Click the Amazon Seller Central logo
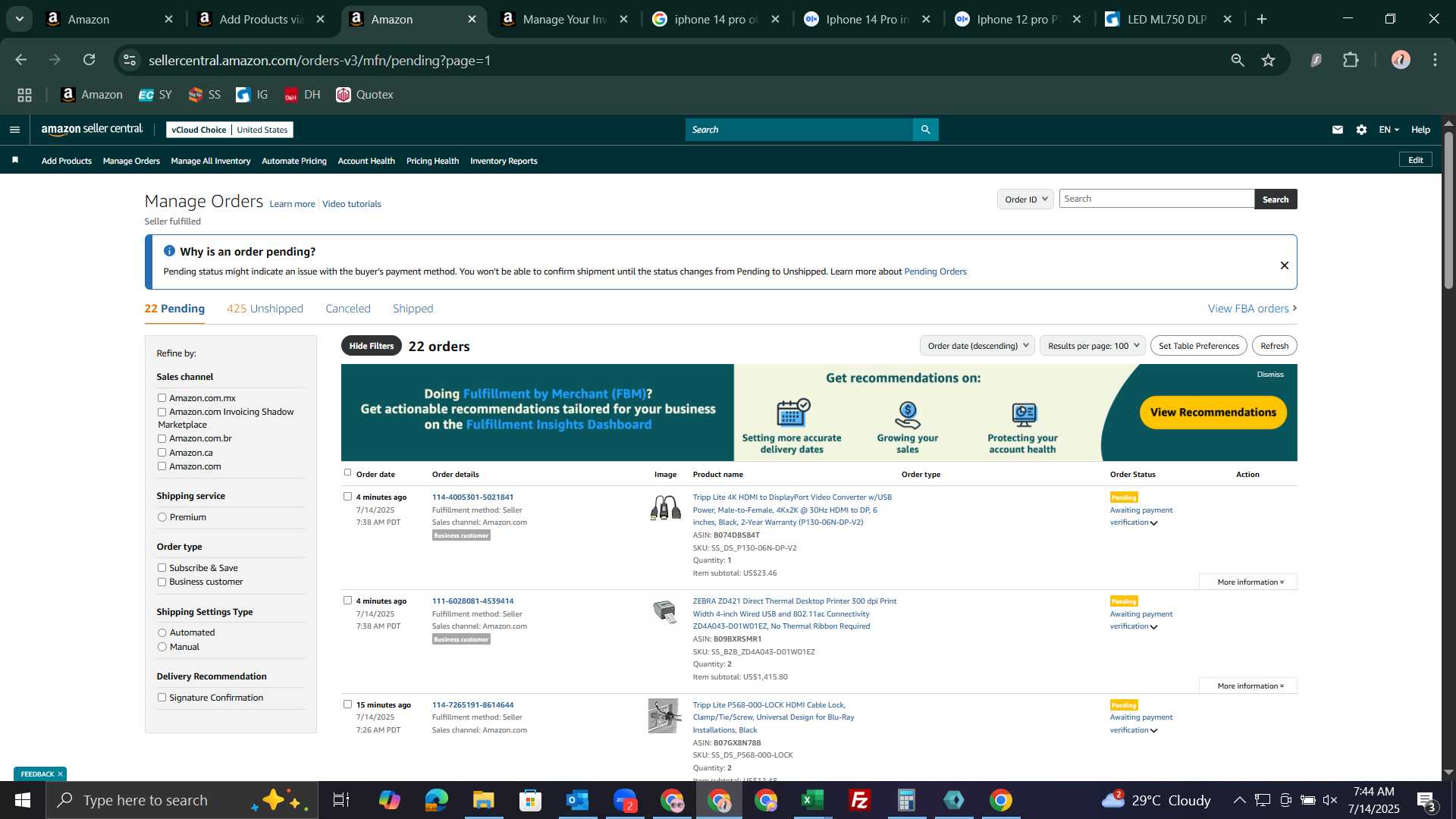 click(x=92, y=130)
